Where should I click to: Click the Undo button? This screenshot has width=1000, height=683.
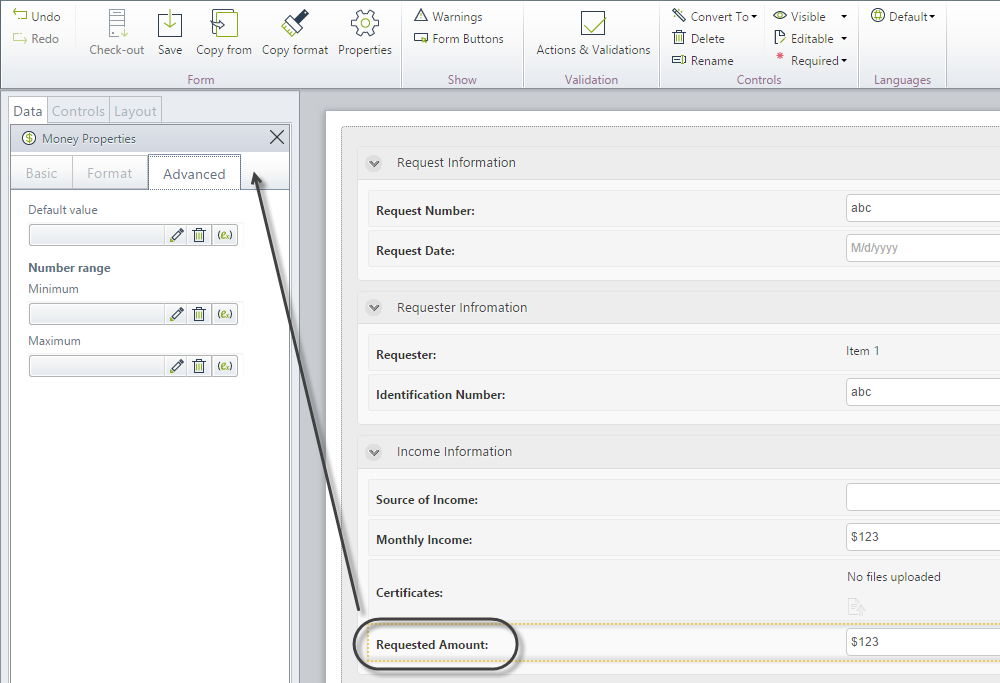click(36, 16)
